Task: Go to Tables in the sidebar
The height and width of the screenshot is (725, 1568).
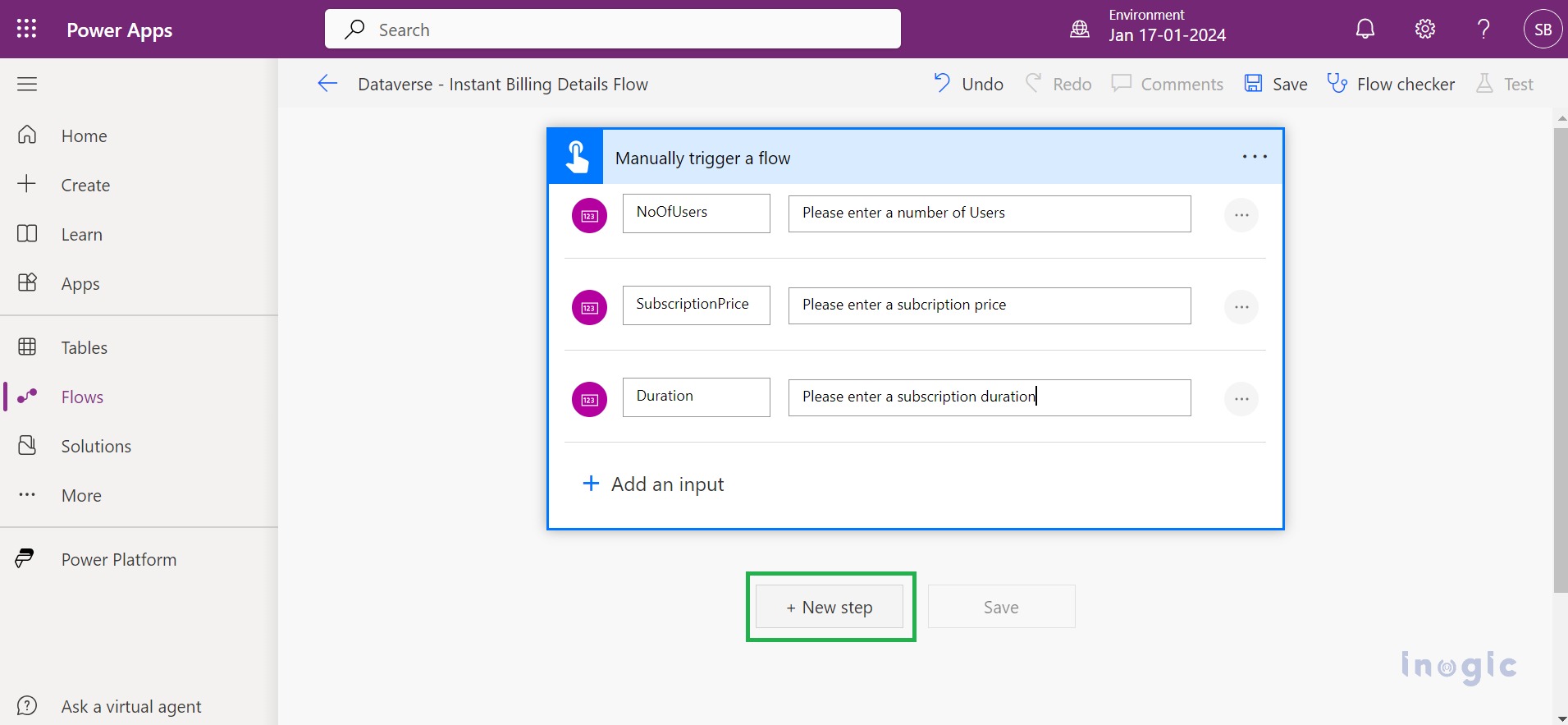Action: coord(84,347)
